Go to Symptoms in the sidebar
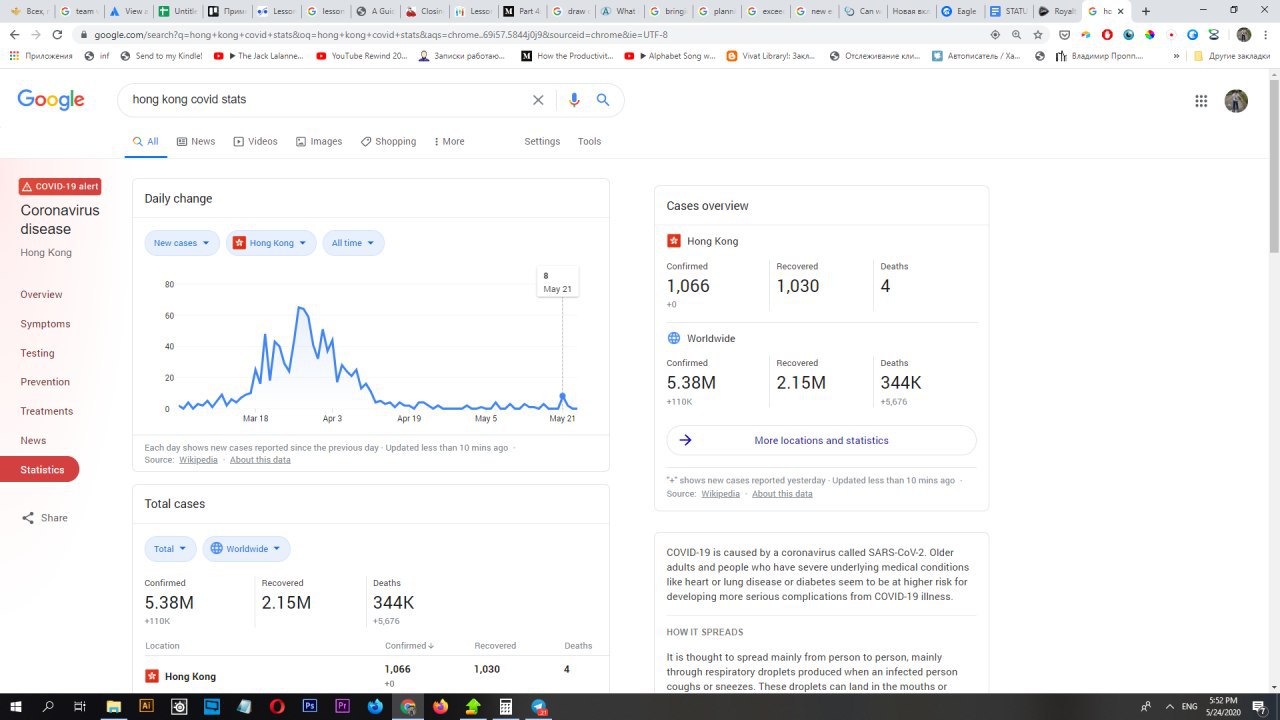The width and height of the screenshot is (1280, 720). (x=45, y=324)
